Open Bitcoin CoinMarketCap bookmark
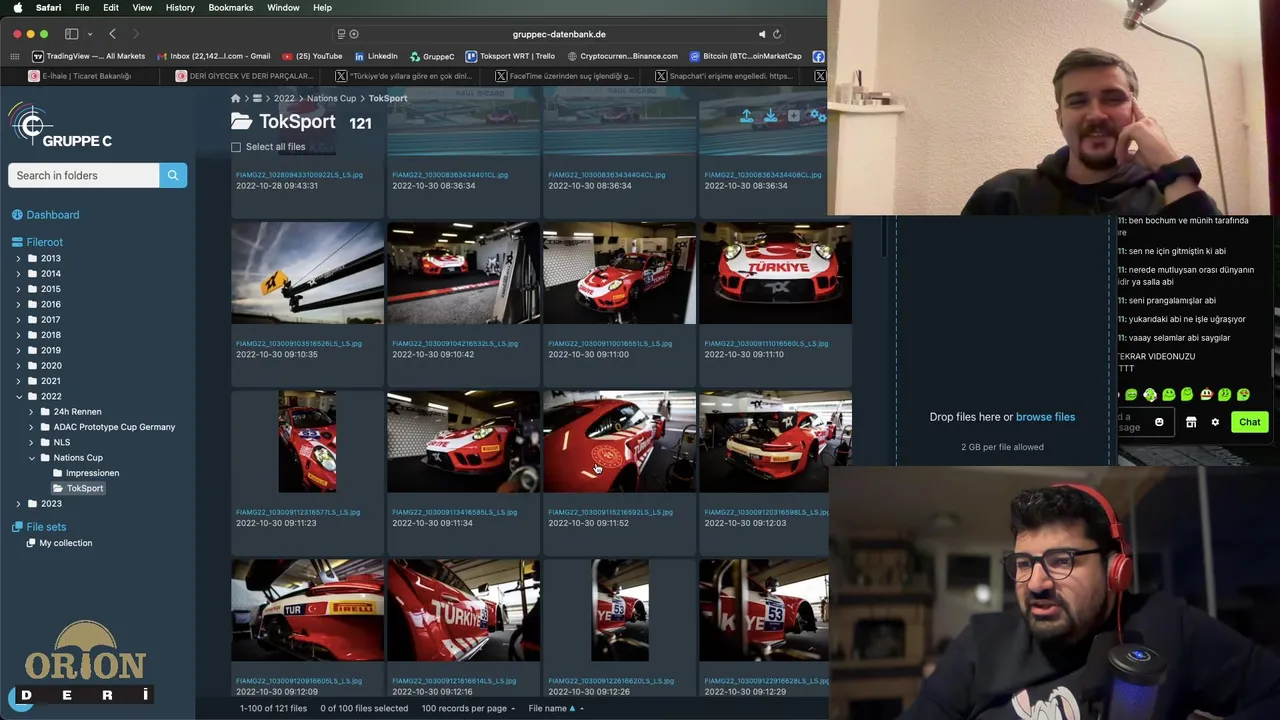The image size is (1280, 720). 745,56
